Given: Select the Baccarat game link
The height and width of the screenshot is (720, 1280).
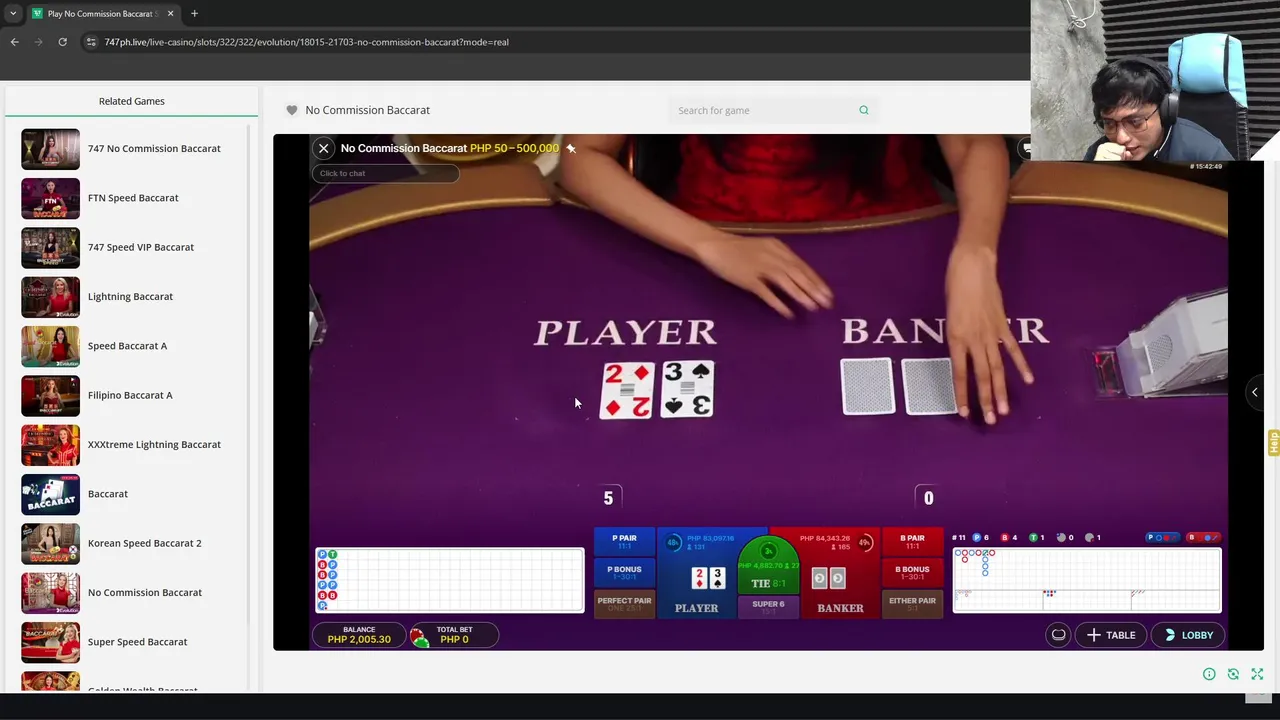Looking at the screenshot, I should tap(108, 494).
